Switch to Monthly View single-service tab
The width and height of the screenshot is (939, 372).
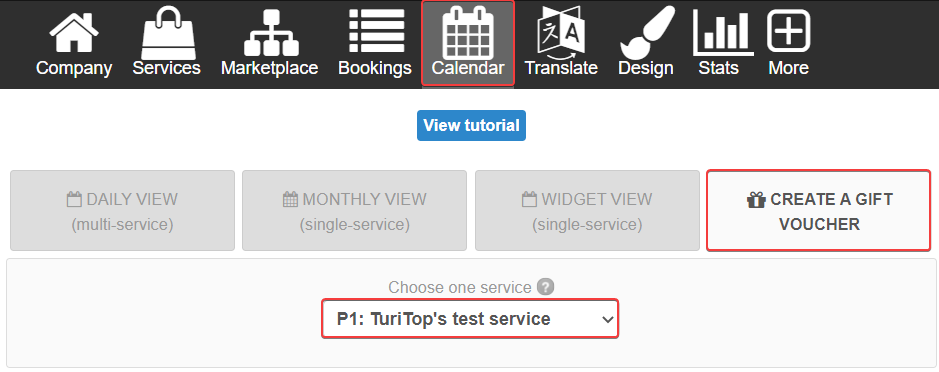(x=355, y=210)
